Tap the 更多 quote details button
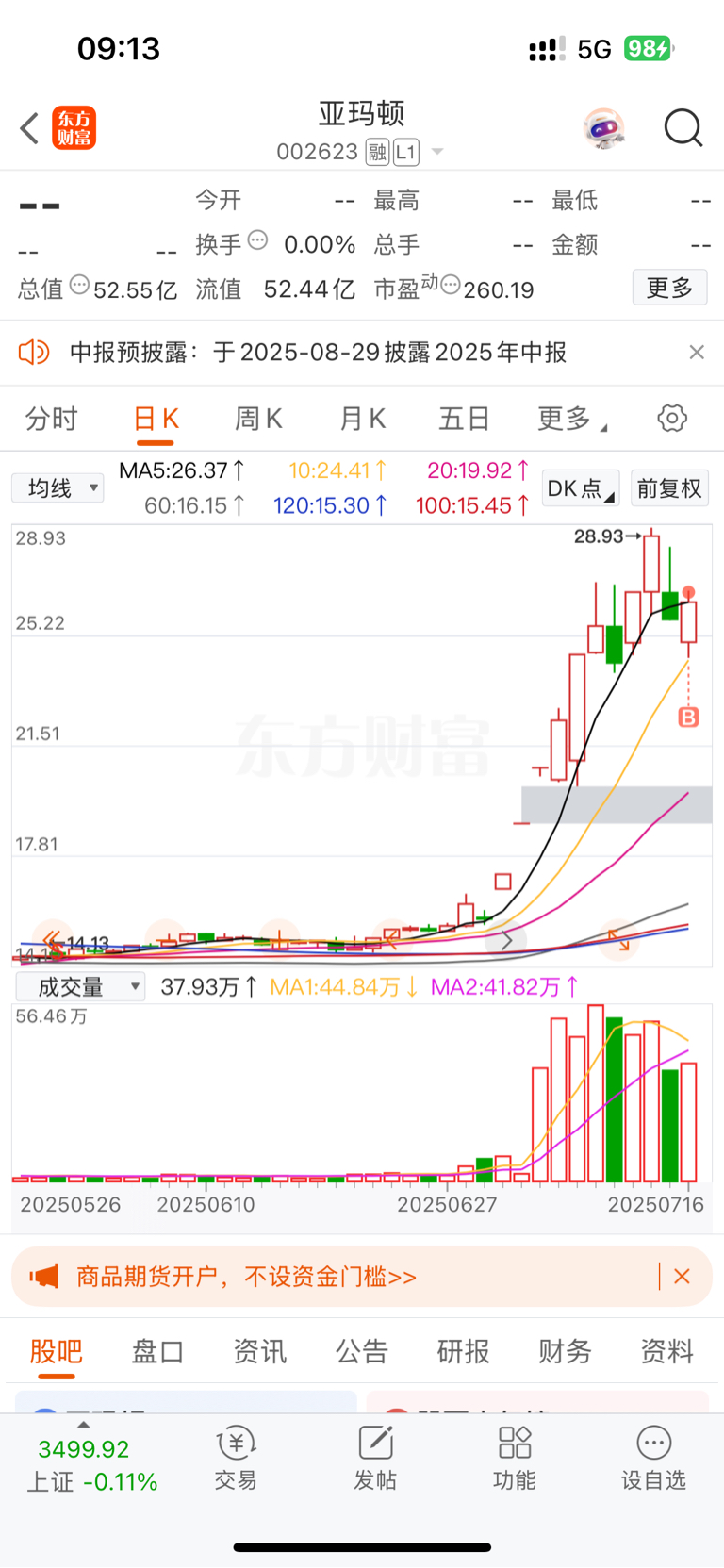Viewport: 724px width, 1568px height. [669, 288]
